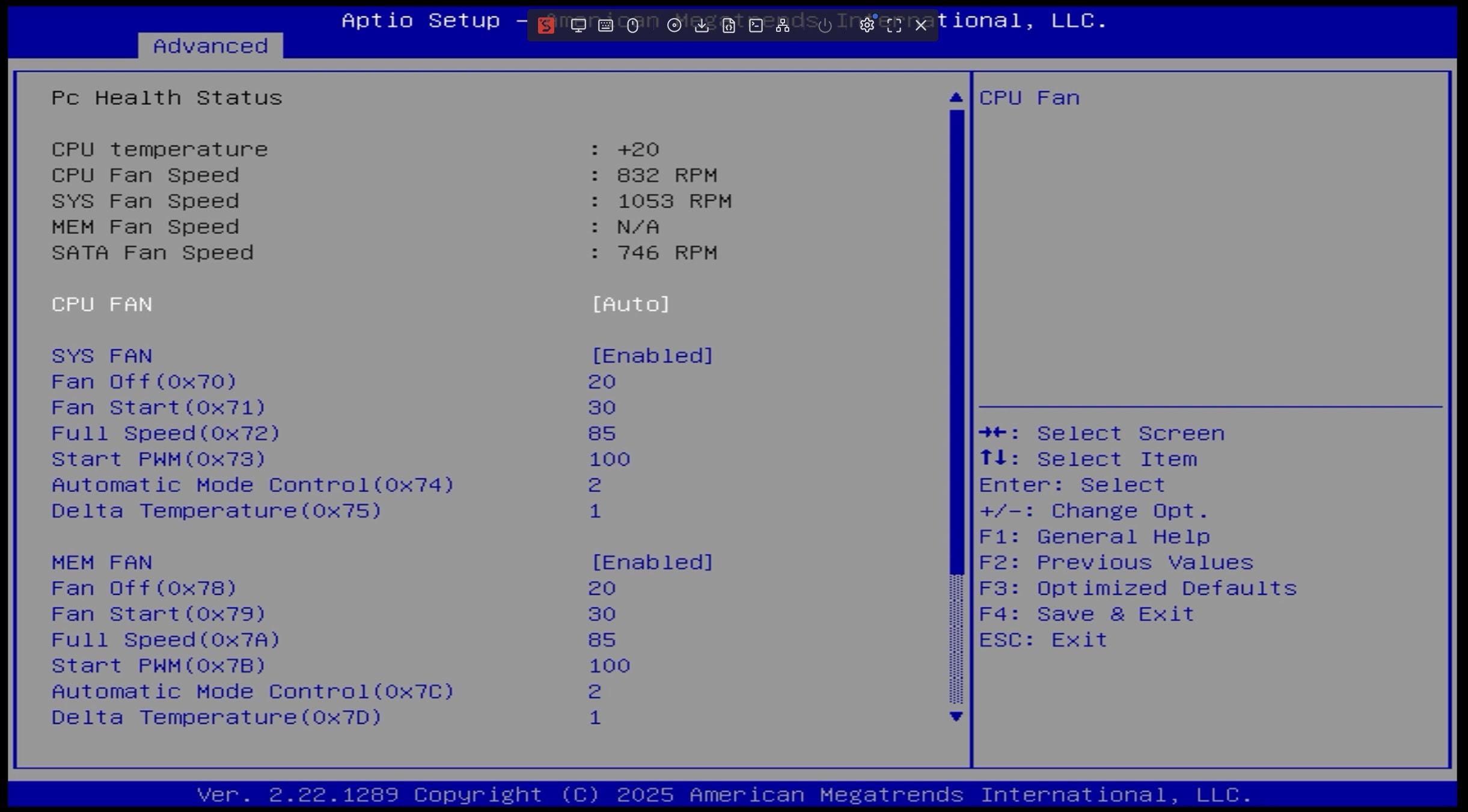Image resolution: width=1468 pixels, height=812 pixels.
Task: Click the red S logo icon
Action: click(546, 25)
